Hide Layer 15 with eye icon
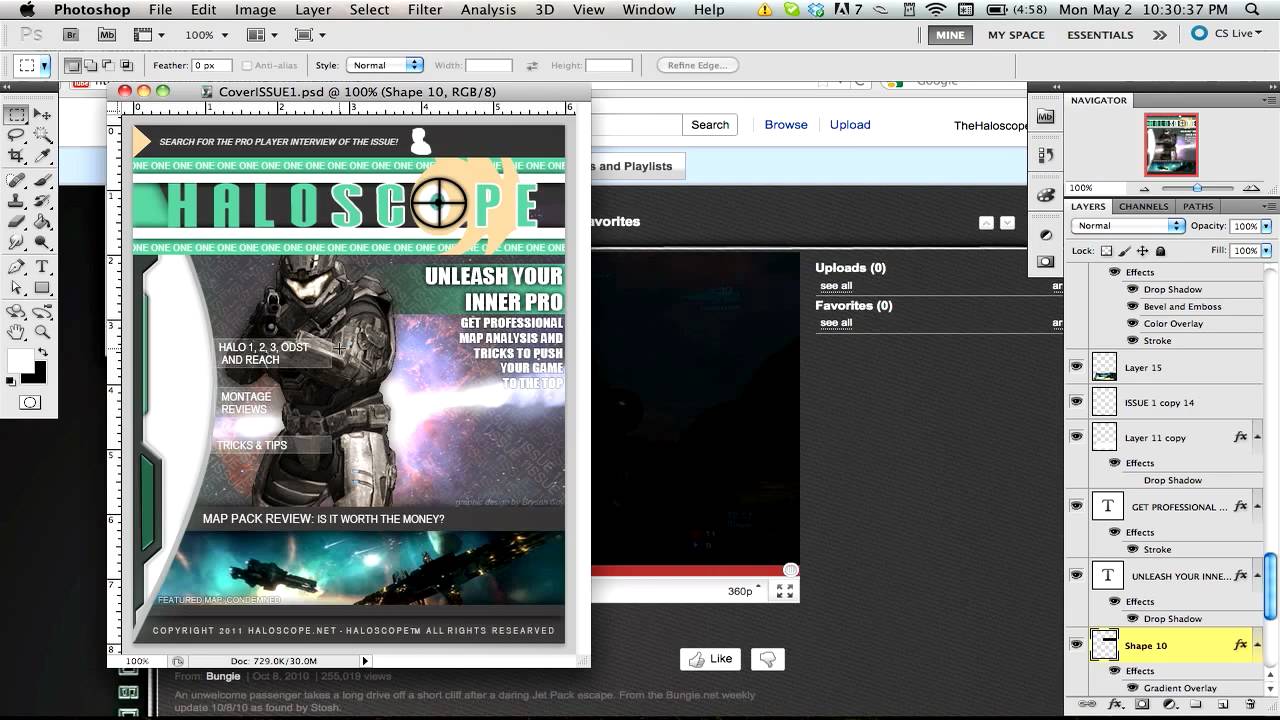The height and width of the screenshot is (720, 1280). click(1076, 367)
